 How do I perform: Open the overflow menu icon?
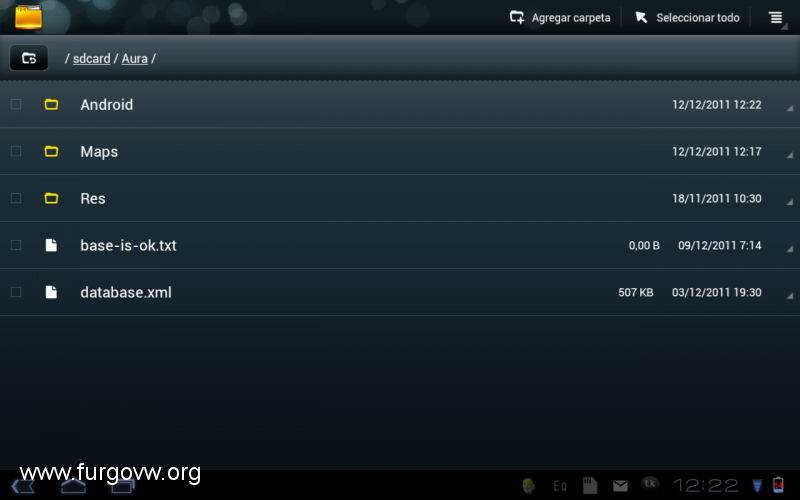pos(776,18)
